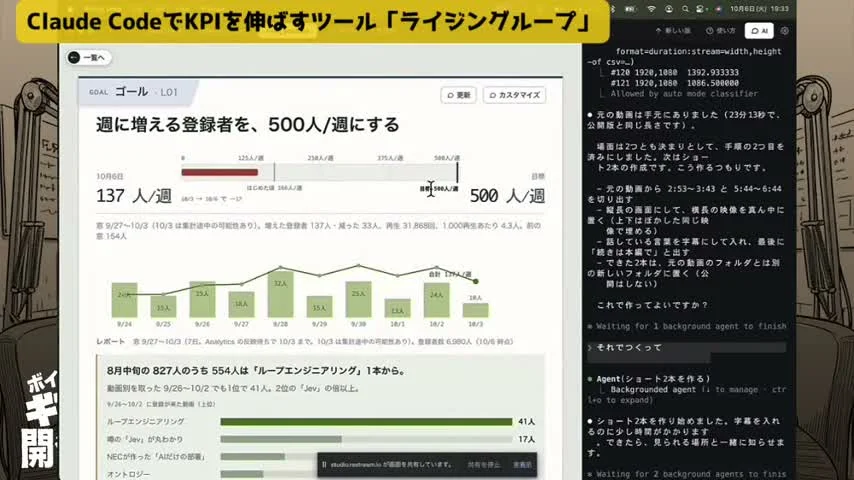Viewport: 854px width, 480px height.
Task: Go back with the 一覧へ button
Action: click(89, 57)
